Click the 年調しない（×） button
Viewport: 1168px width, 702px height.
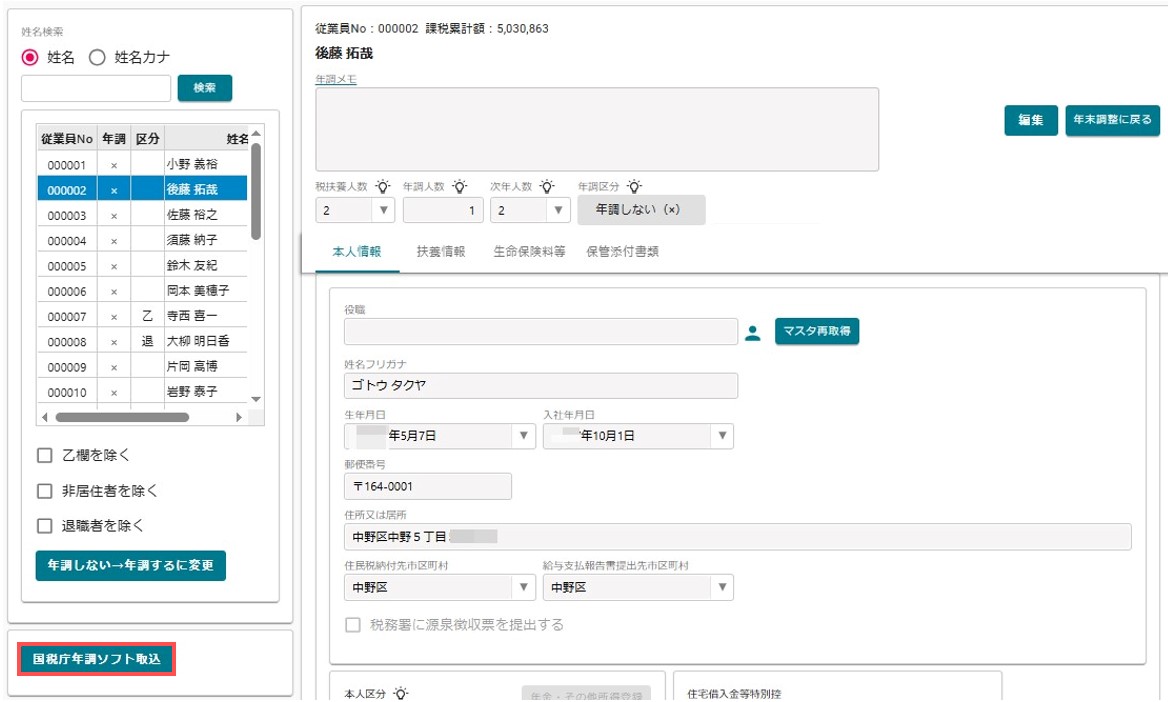tap(641, 210)
